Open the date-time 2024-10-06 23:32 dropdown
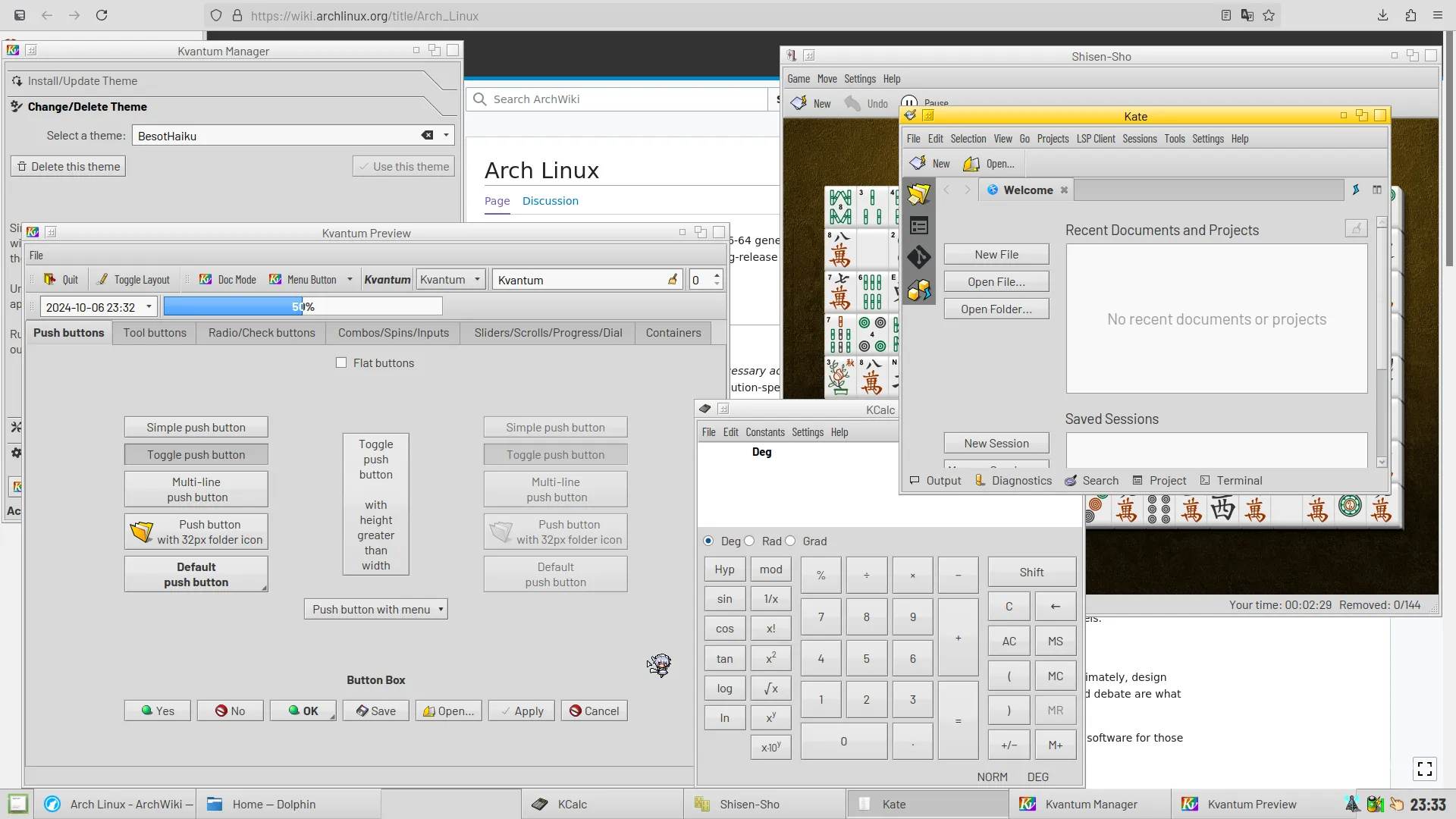 (149, 307)
